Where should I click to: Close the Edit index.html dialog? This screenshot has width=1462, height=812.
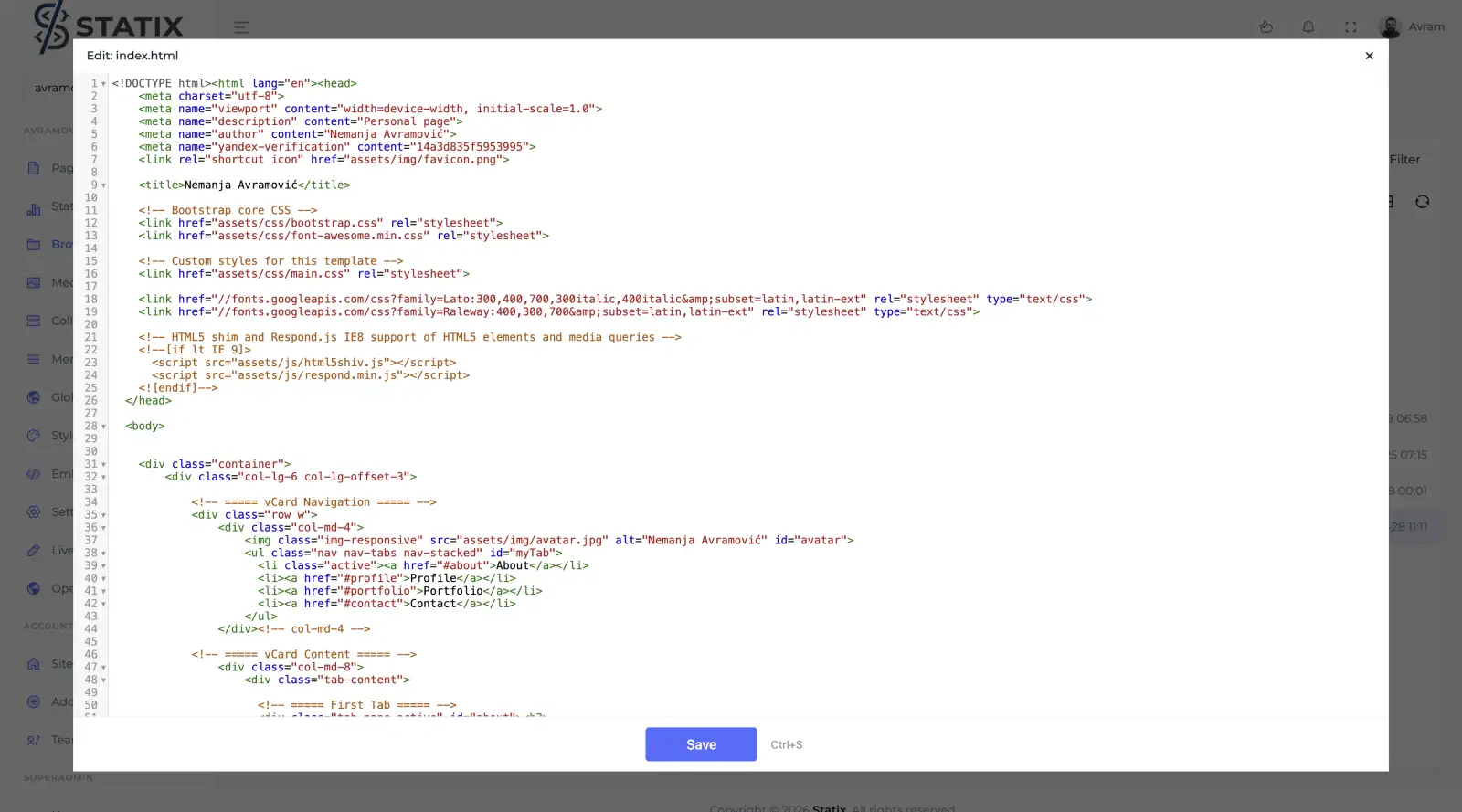(1369, 56)
